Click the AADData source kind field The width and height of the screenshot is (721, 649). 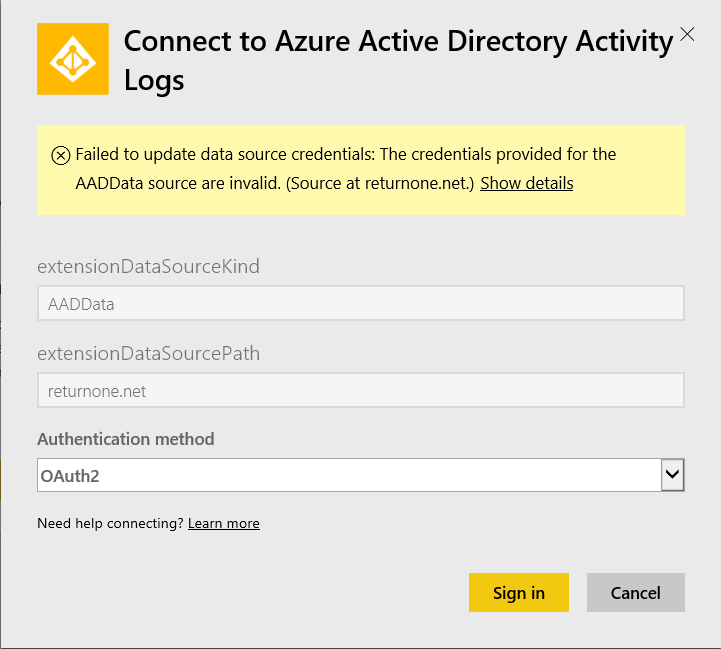point(360,303)
